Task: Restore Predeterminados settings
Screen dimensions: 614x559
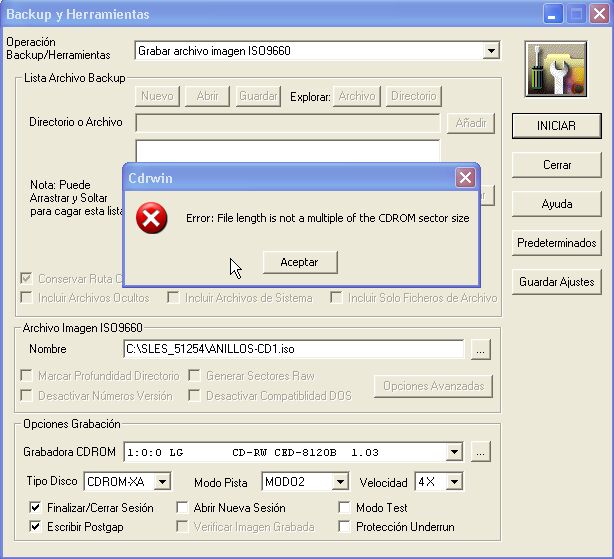Action: [556, 243]
